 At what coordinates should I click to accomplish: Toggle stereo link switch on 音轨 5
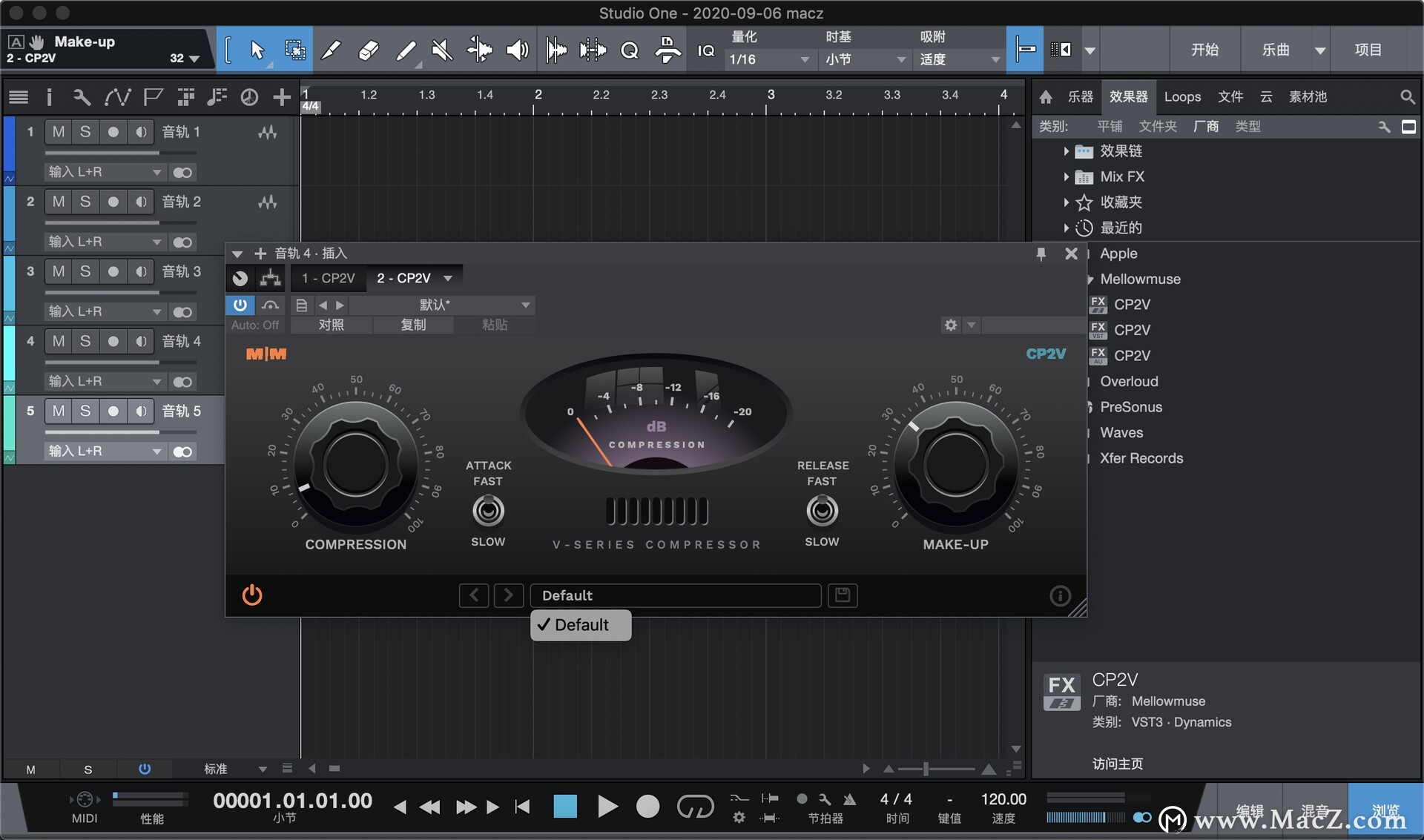182,452
